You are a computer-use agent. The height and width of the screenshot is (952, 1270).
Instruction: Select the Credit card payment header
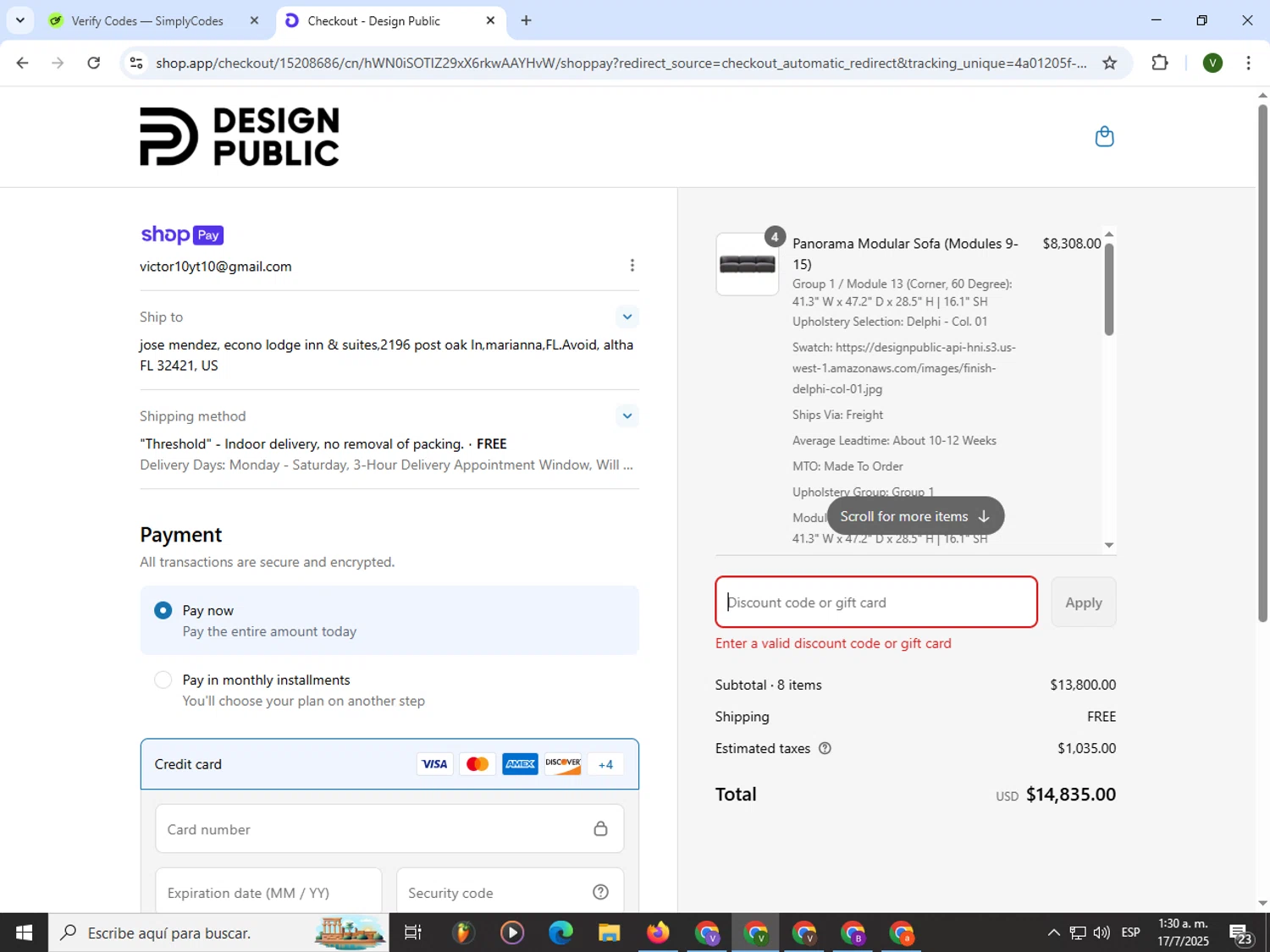pyautogui.click(x=389, y=764)
